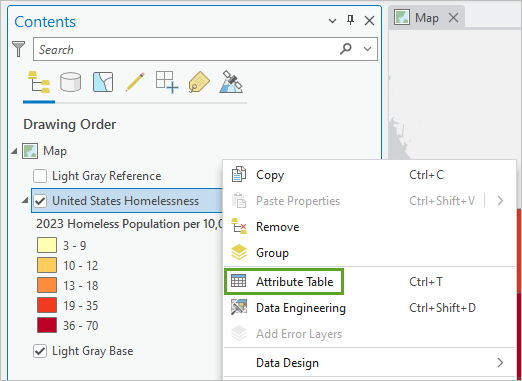This screenshot has height=381, width=522.
Task: Click the '36 - 70' class label
Action: (81, 326)
